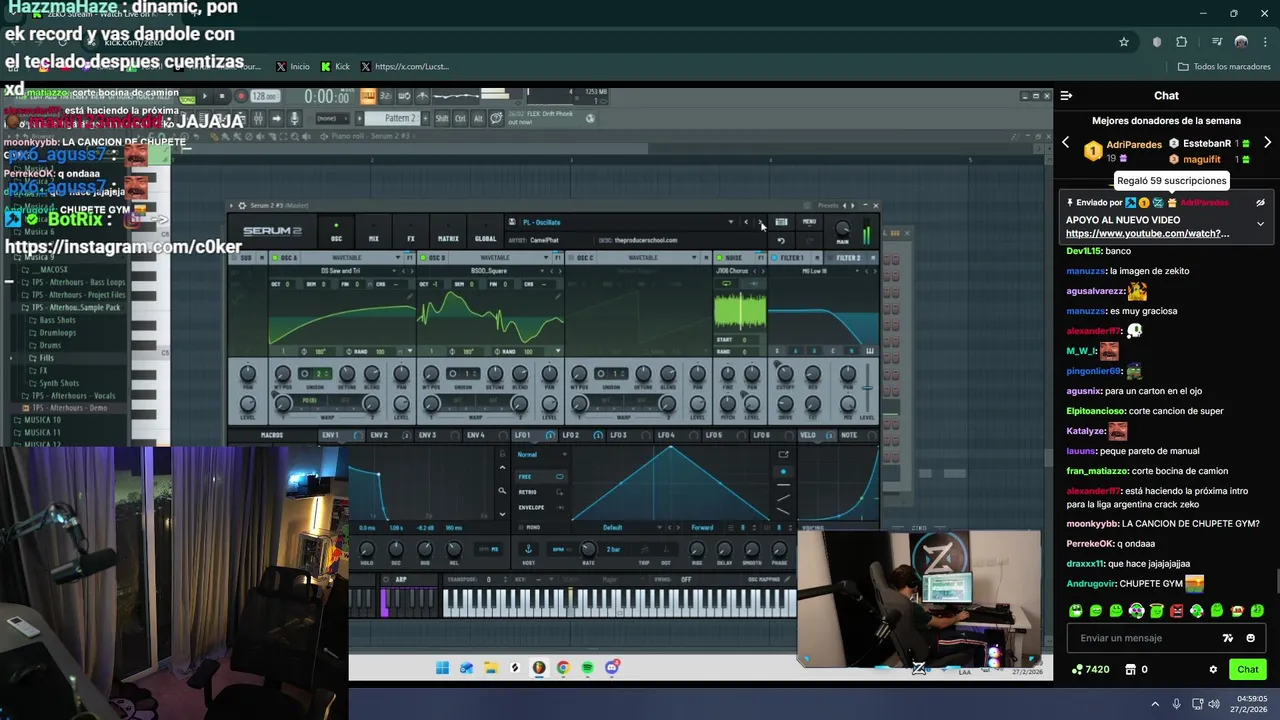Viewport: 1280px width, 720px height.
Task: Click the FL Studio icon in stream taskbar
Action: tap(539, 668)
